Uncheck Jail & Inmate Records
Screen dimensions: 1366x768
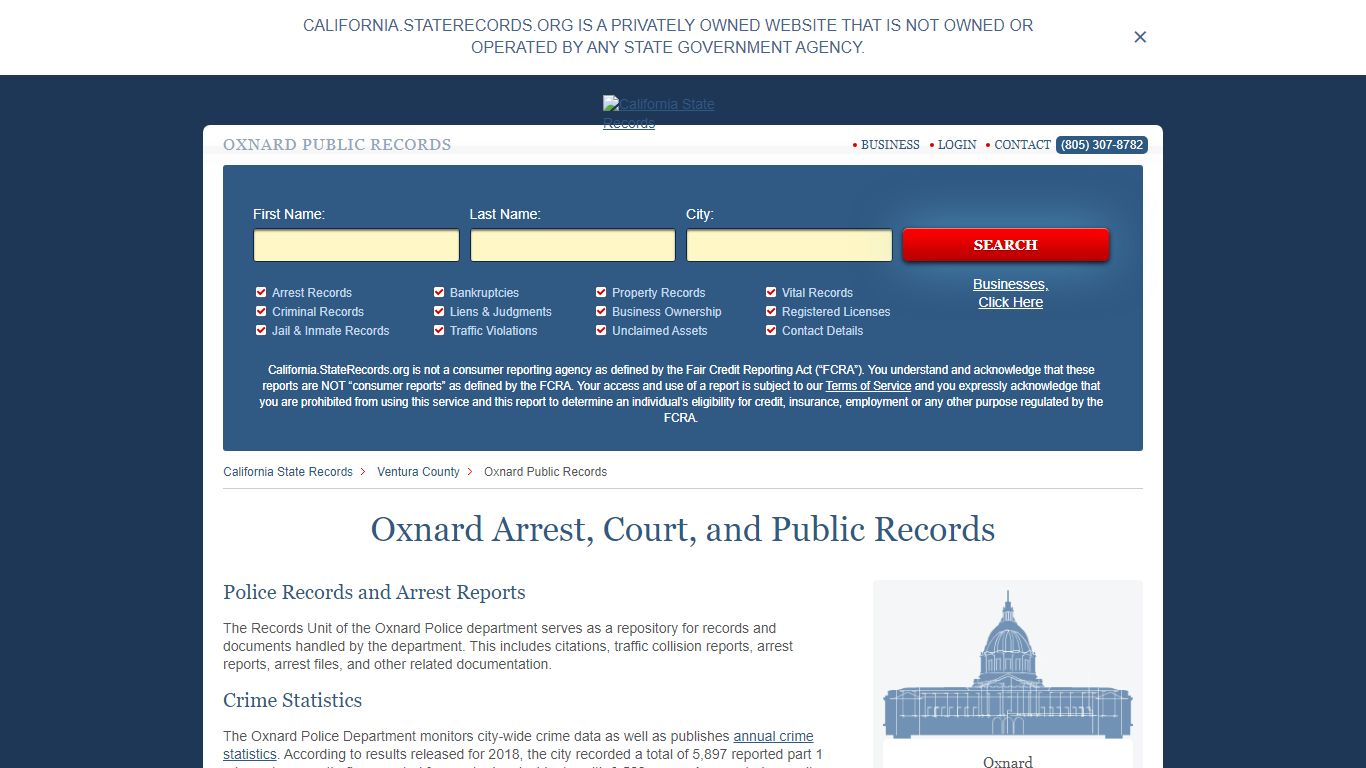[x=262, y=330]
